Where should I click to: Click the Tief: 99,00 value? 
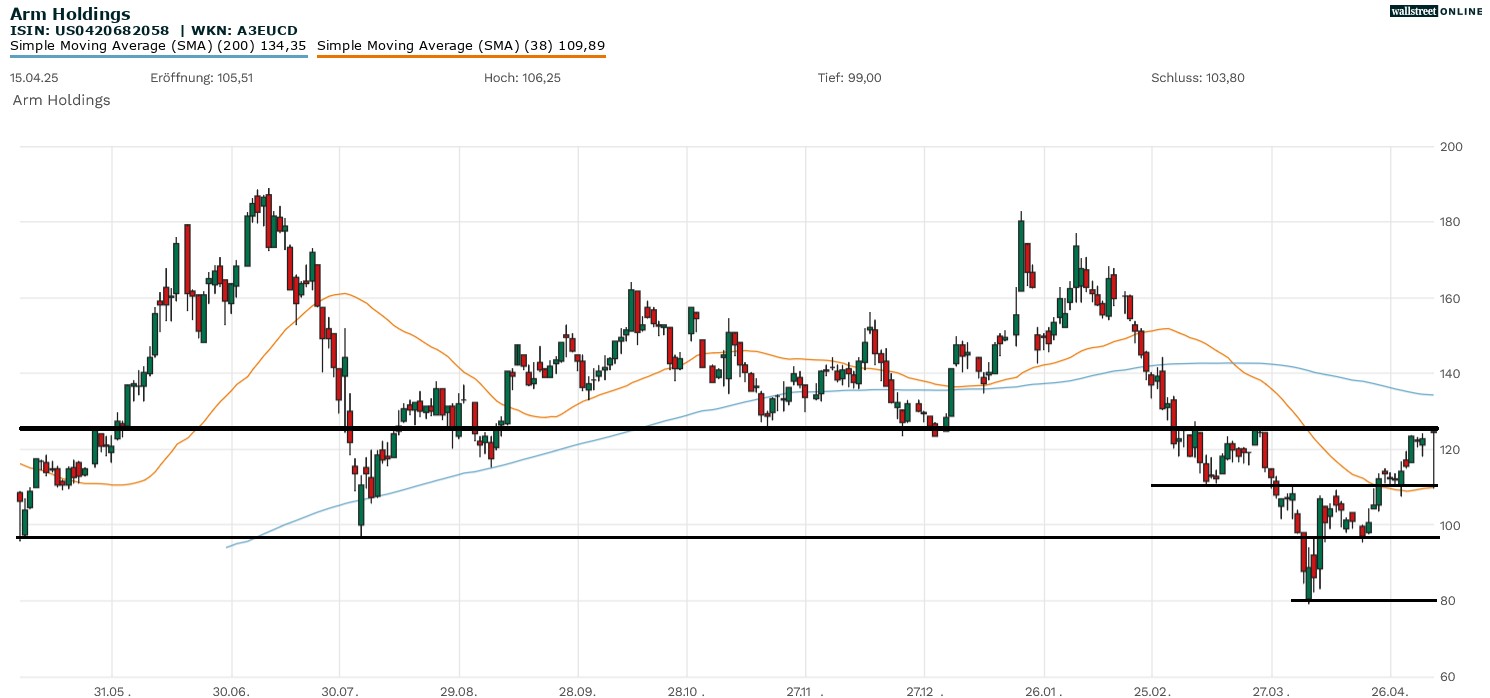(850, 78)
